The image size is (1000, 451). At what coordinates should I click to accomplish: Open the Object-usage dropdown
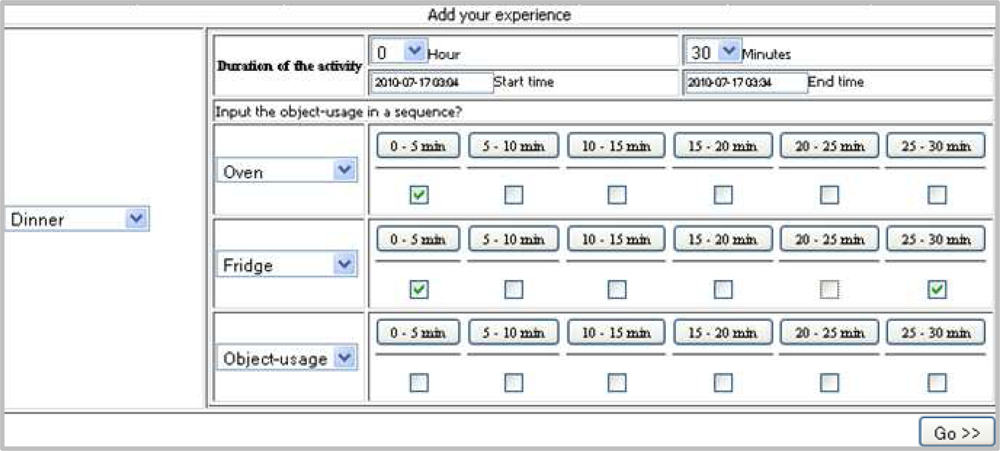click(x=287, y=358)
